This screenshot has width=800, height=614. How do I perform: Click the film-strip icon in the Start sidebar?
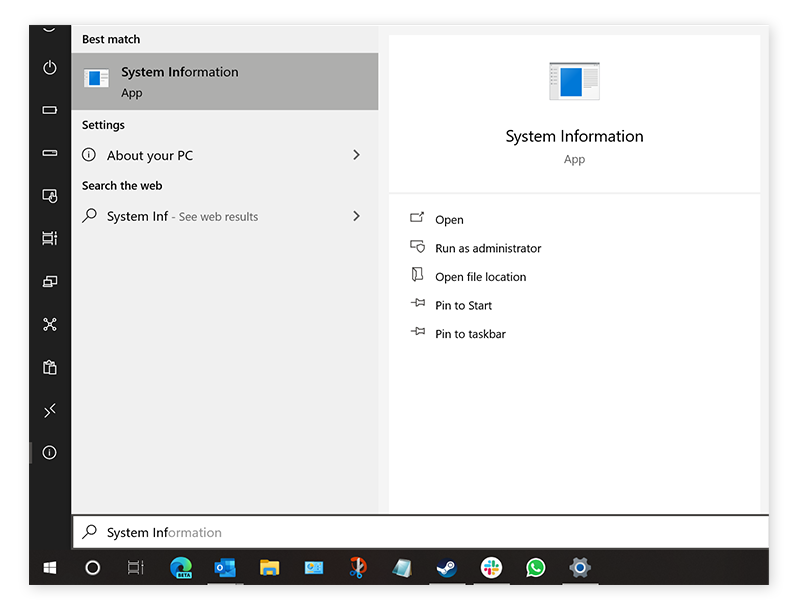49,238
